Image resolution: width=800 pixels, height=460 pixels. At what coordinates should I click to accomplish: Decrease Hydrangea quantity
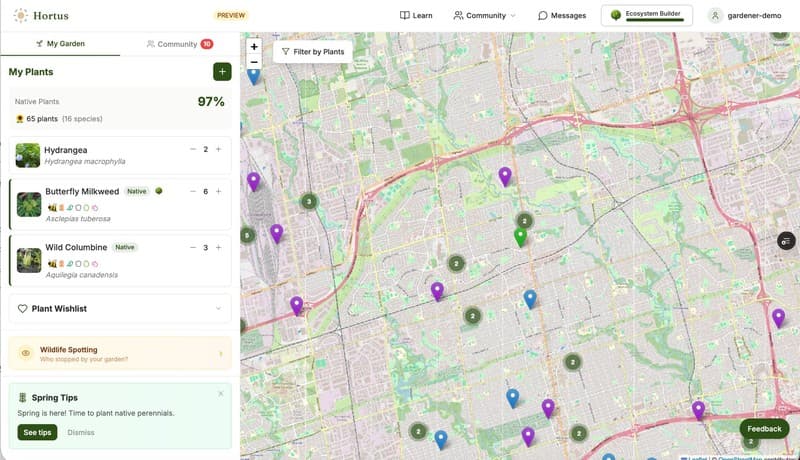(x=193, y=149)
